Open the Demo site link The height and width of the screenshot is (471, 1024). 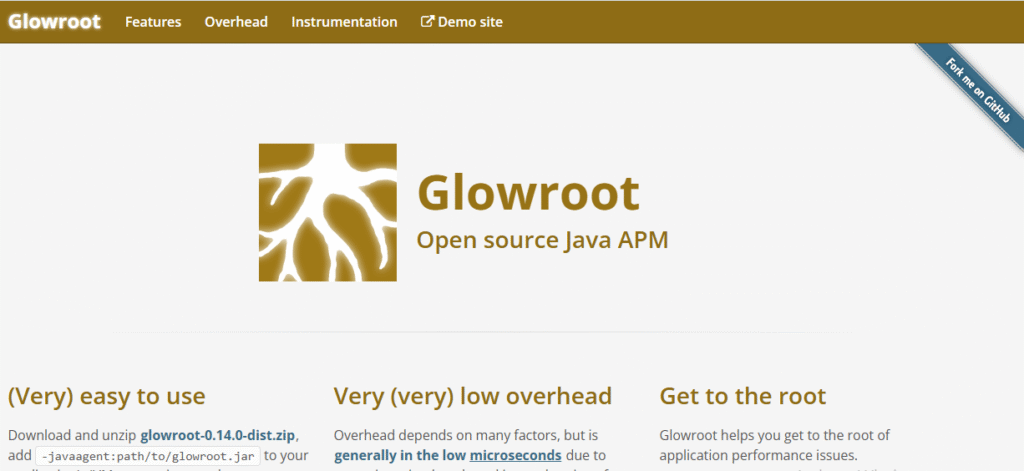[470, 22]
